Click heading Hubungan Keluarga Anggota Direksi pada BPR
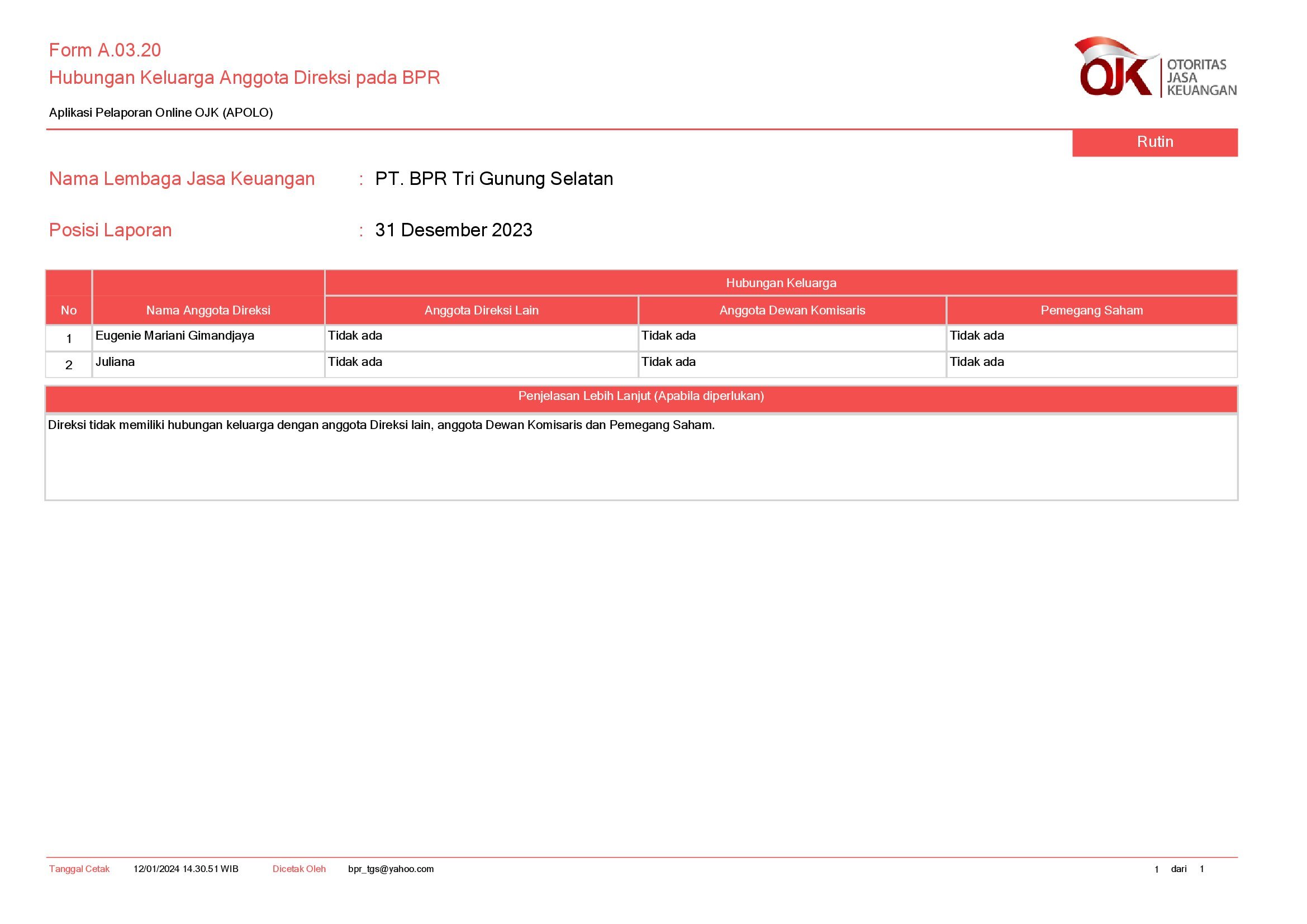1307x924 pixels. (244, 78)
